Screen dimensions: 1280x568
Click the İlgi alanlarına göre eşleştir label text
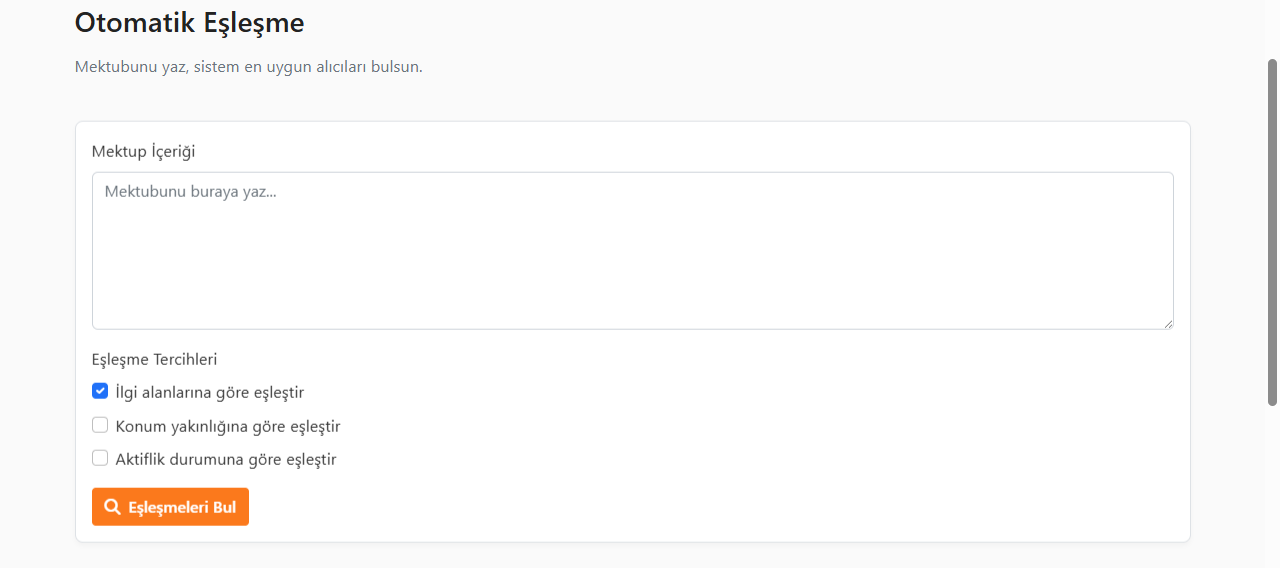click(x=210, y=392)
